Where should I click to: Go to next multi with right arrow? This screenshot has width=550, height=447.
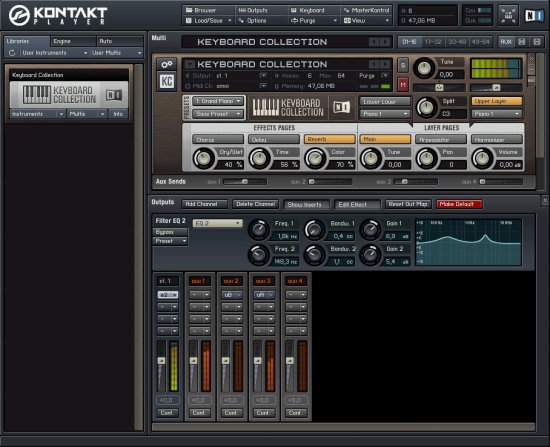point(385,42)
